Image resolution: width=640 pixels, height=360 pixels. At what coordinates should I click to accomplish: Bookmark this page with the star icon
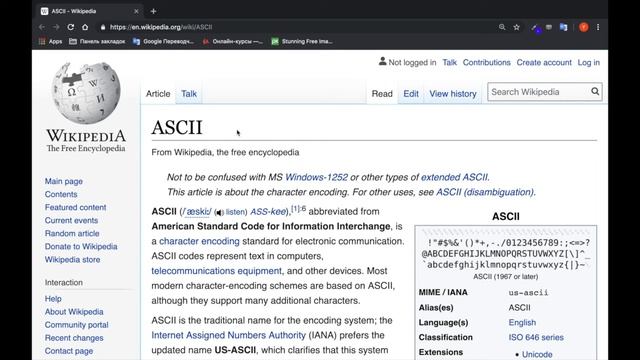click(516, 27)
